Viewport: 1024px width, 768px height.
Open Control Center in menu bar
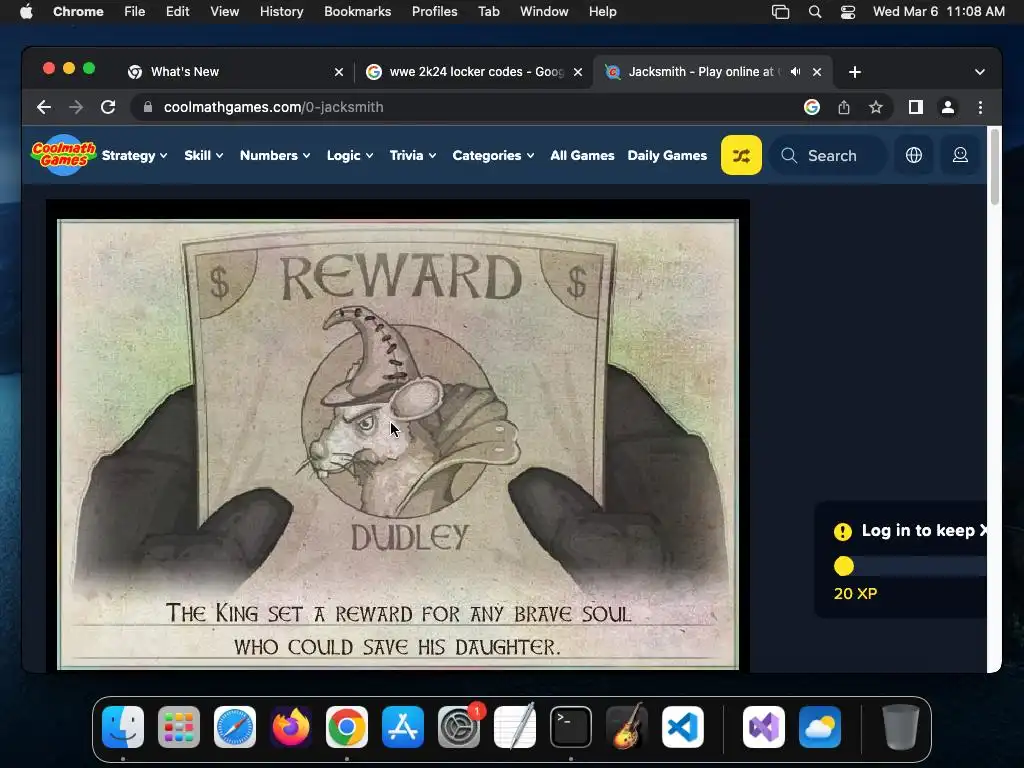click(848, 12)
